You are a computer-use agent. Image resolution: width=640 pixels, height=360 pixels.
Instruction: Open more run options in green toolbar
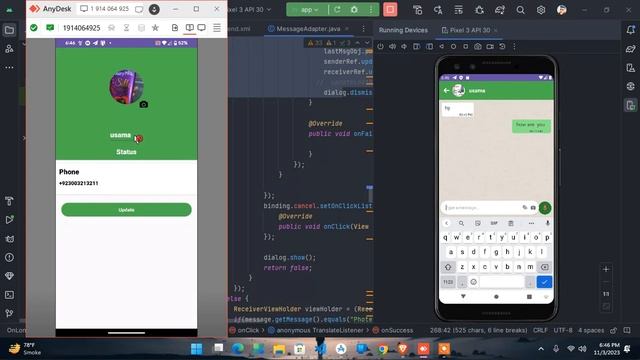pyautogui.click(x=371, y=9)
